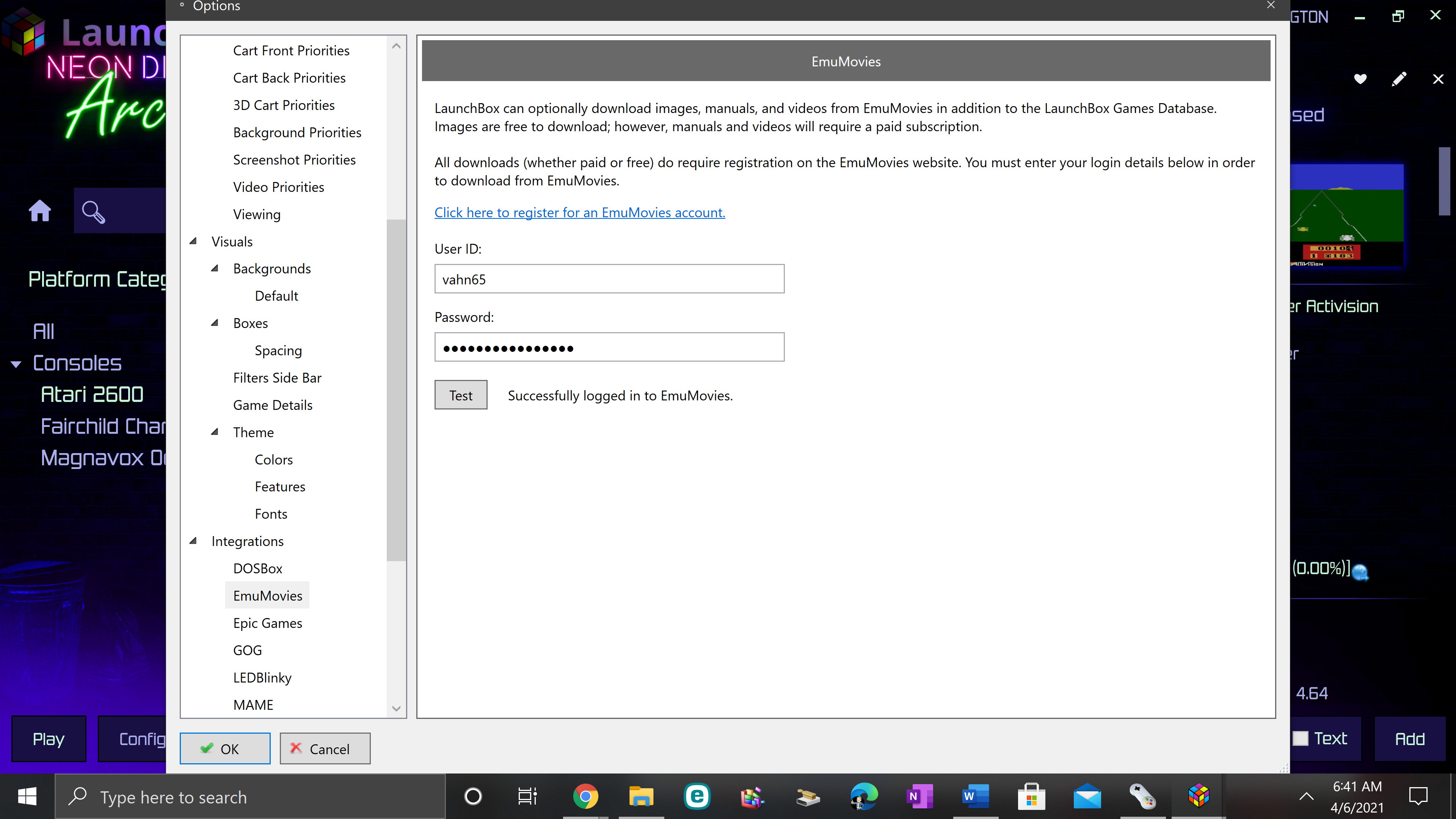Click the Cortana circle icon in taskbar

(x=473, y=797)
